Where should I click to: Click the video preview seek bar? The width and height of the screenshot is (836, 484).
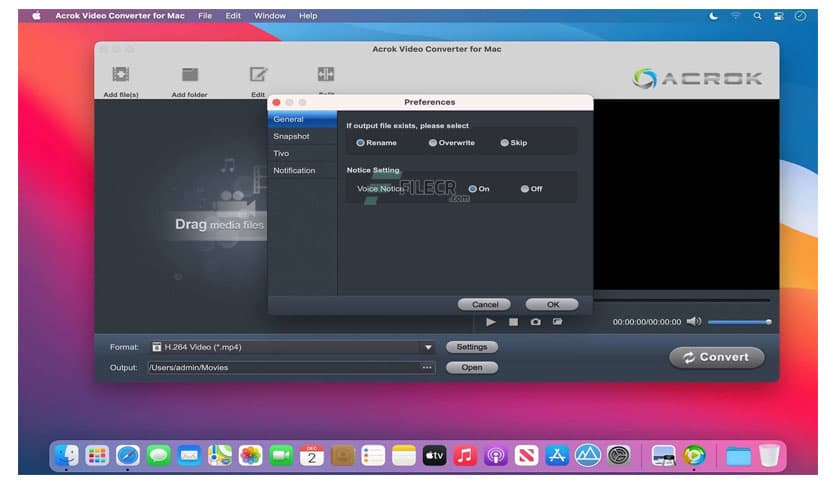[x=682, y=301]
